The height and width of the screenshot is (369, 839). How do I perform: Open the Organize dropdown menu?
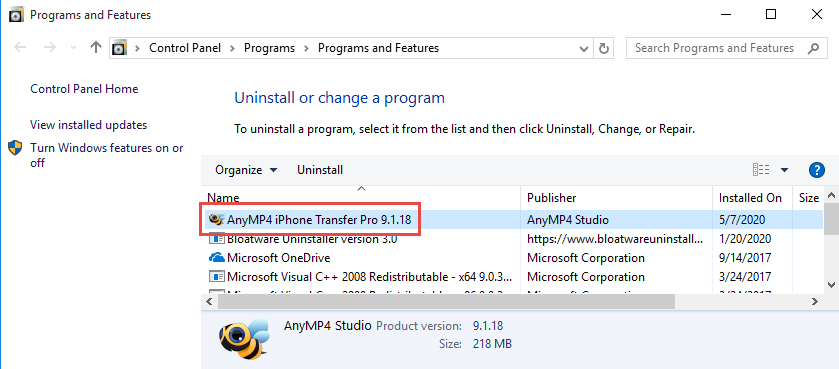click(x=246, y=170)
